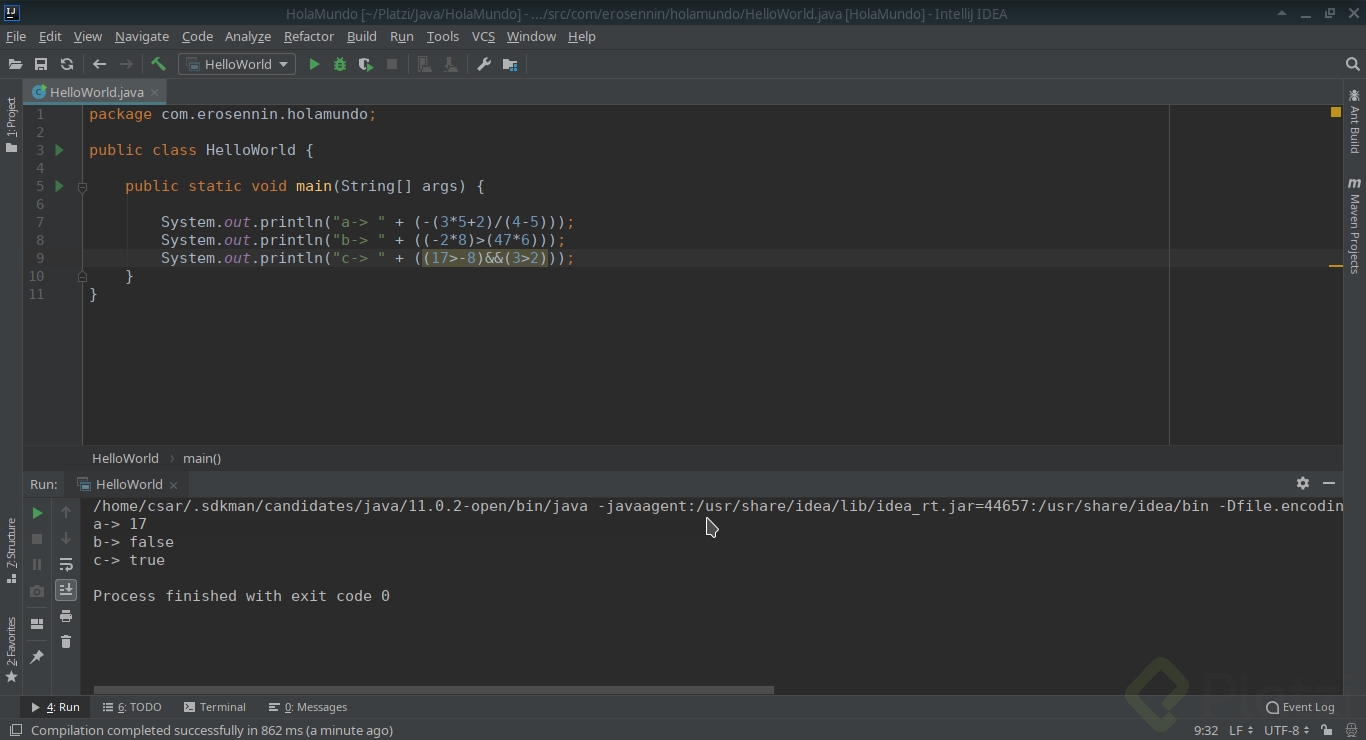1366x740 pixels.
Task: Open Run panel gear settings menu
Action: click(x=1302, y=483)
